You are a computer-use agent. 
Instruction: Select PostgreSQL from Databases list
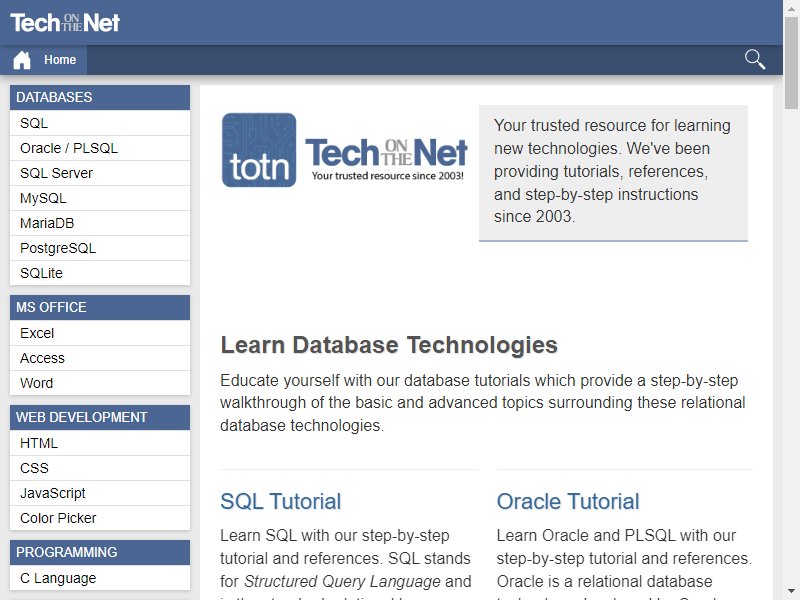[100, 248]
